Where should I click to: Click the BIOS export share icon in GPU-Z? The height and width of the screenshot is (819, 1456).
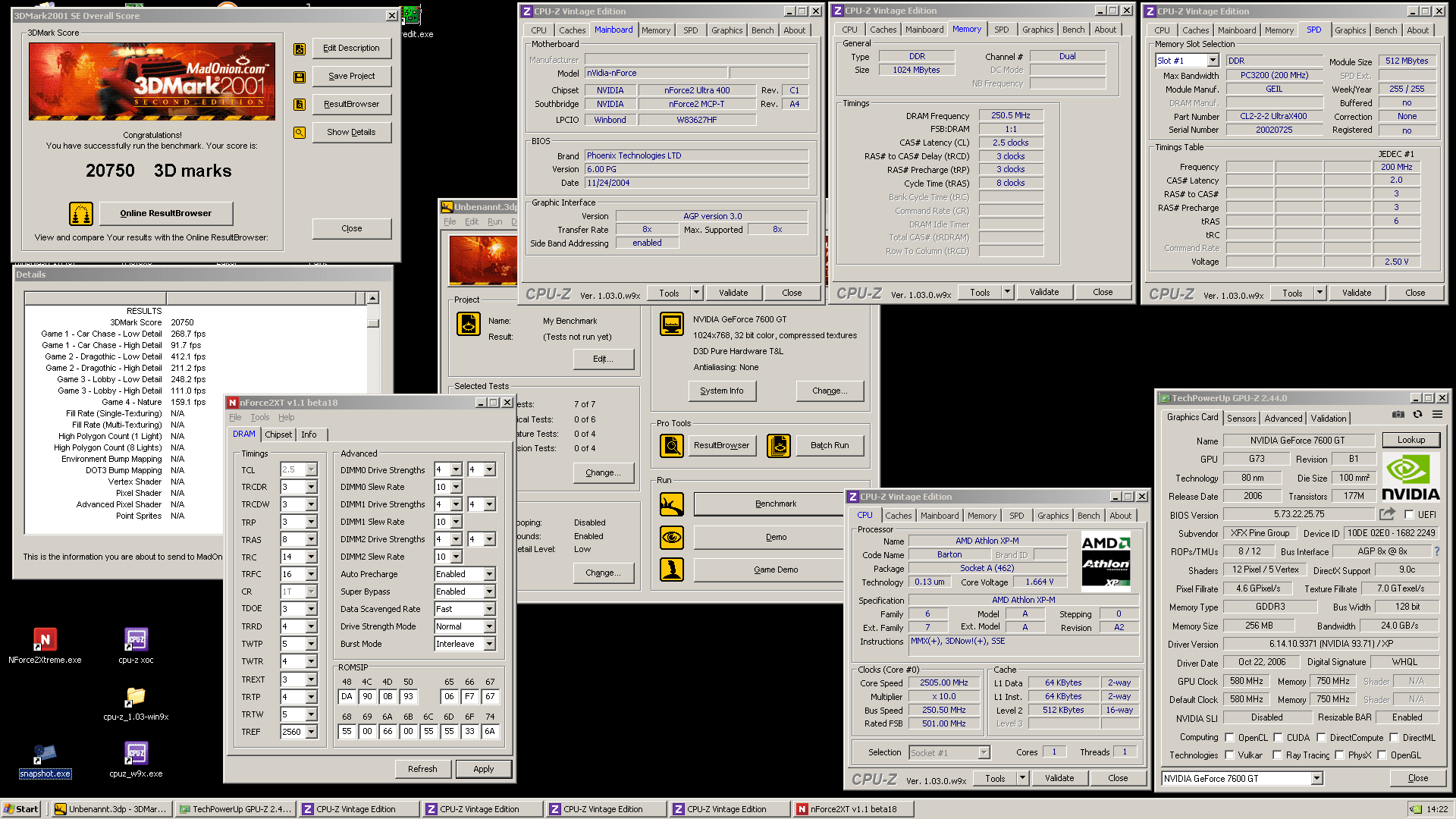[1387, 514]
